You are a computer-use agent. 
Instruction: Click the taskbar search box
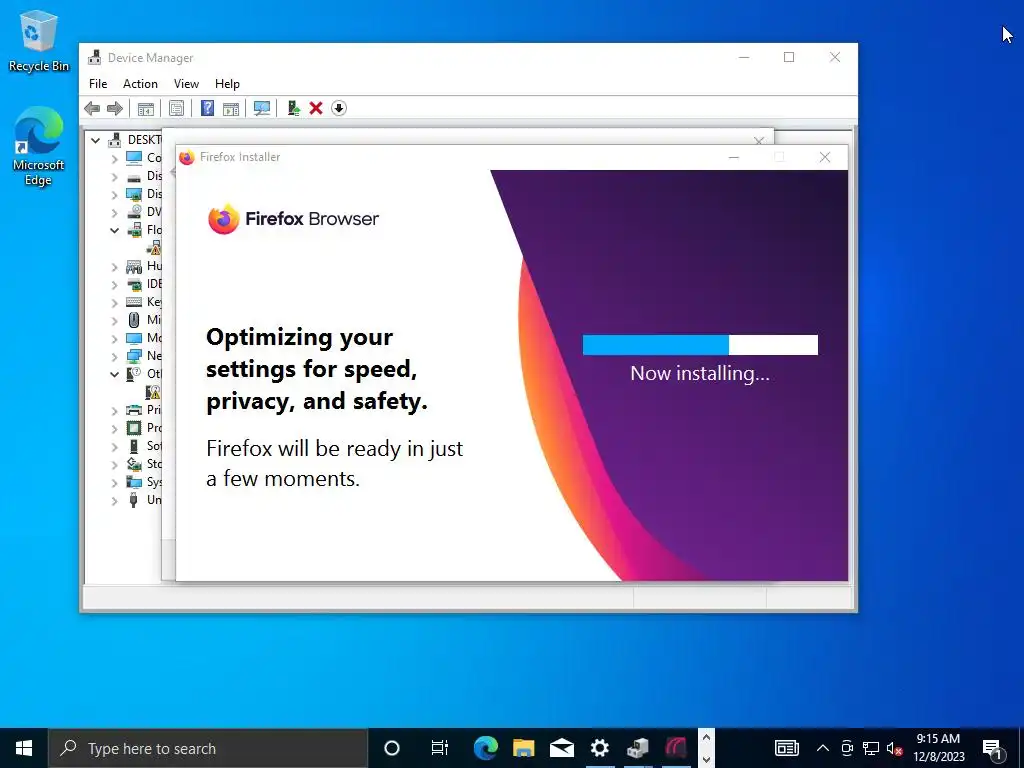coord(208,748)
